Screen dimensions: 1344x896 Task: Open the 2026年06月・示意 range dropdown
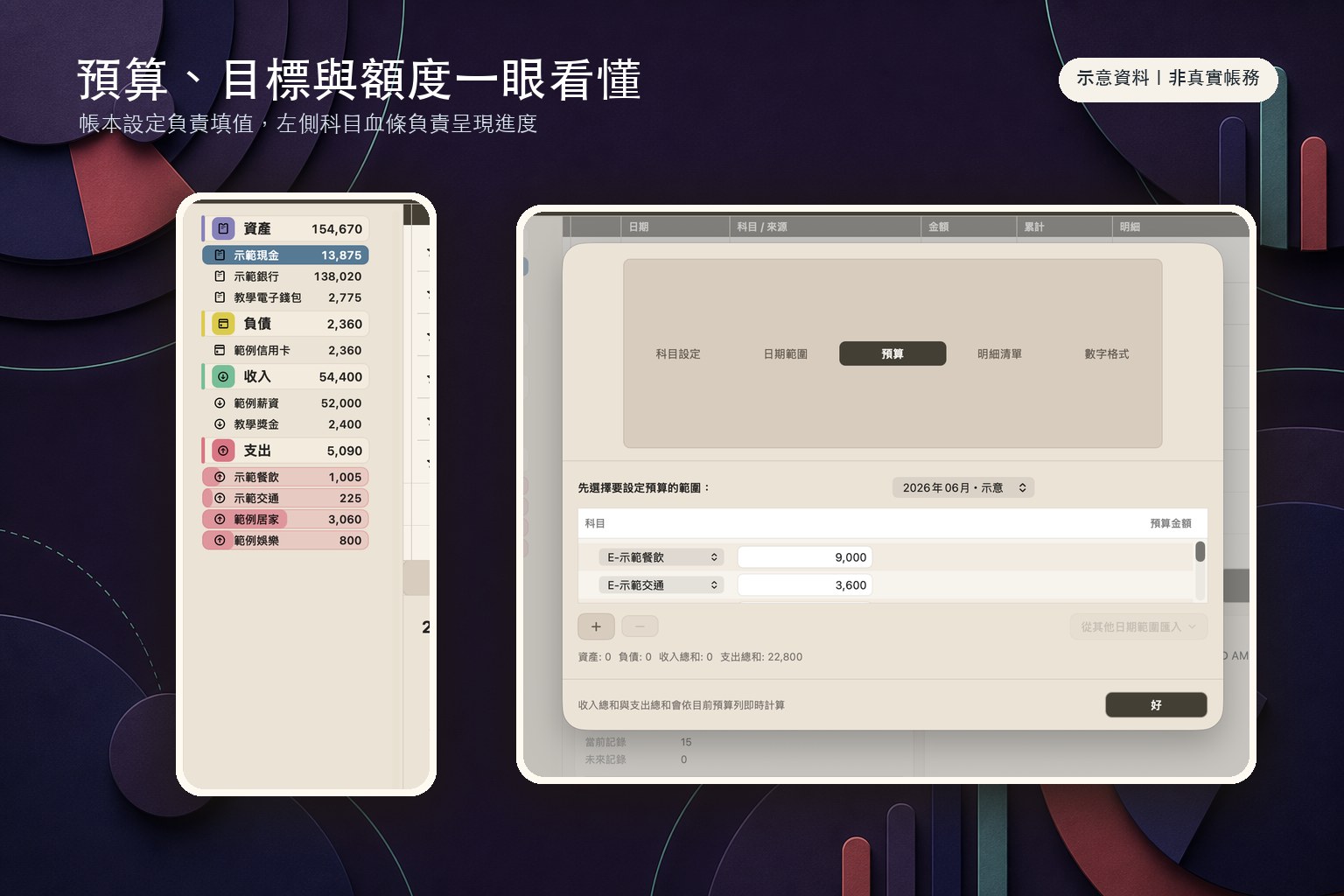(x=963, y=487)
